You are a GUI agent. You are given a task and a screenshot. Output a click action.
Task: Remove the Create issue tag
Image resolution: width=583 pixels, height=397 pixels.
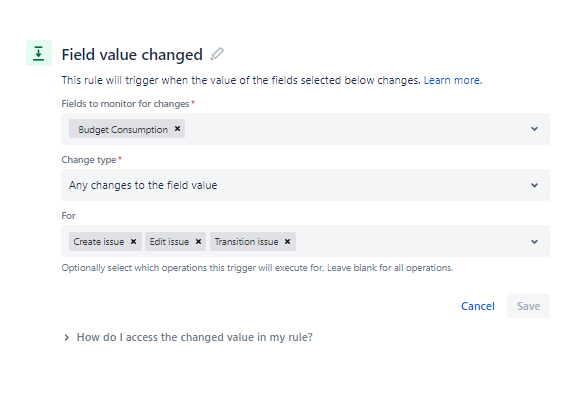click(133, 242)
